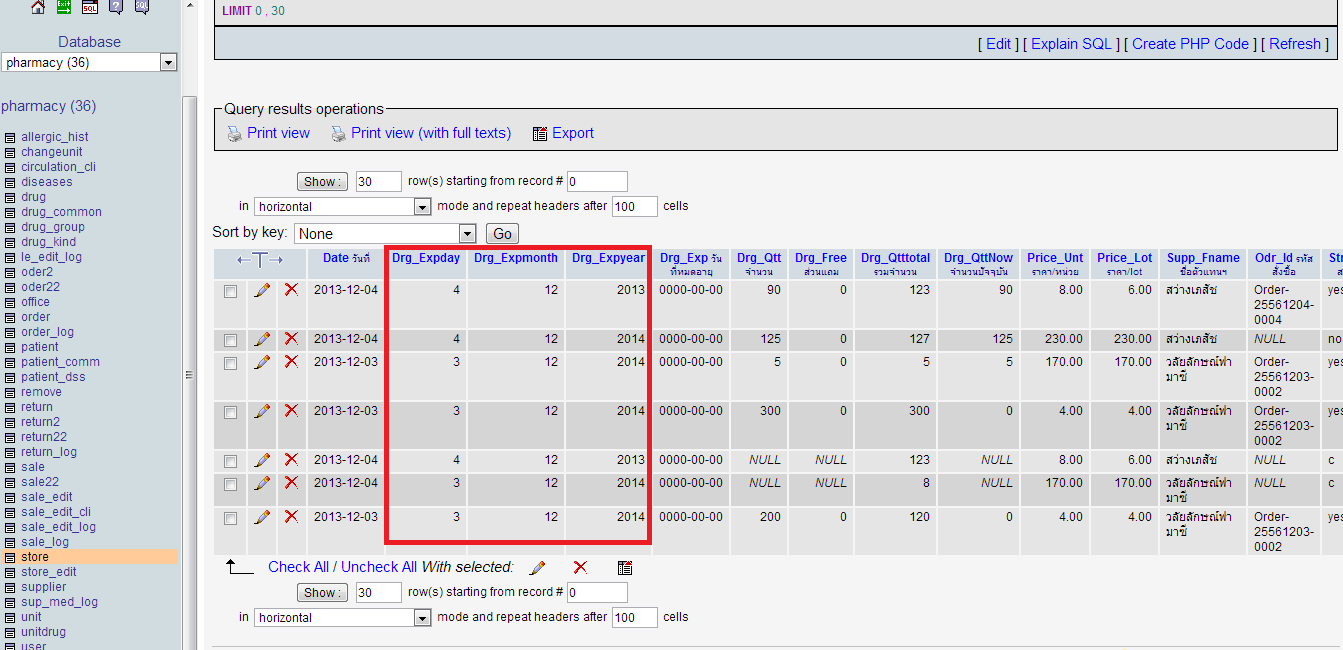The height and width of the screenshot is (650, 1343).
Task: Edit the row with Drg_Qtt 125 via pencil icon
Action: pyautogui.click(x=262, y=339)
